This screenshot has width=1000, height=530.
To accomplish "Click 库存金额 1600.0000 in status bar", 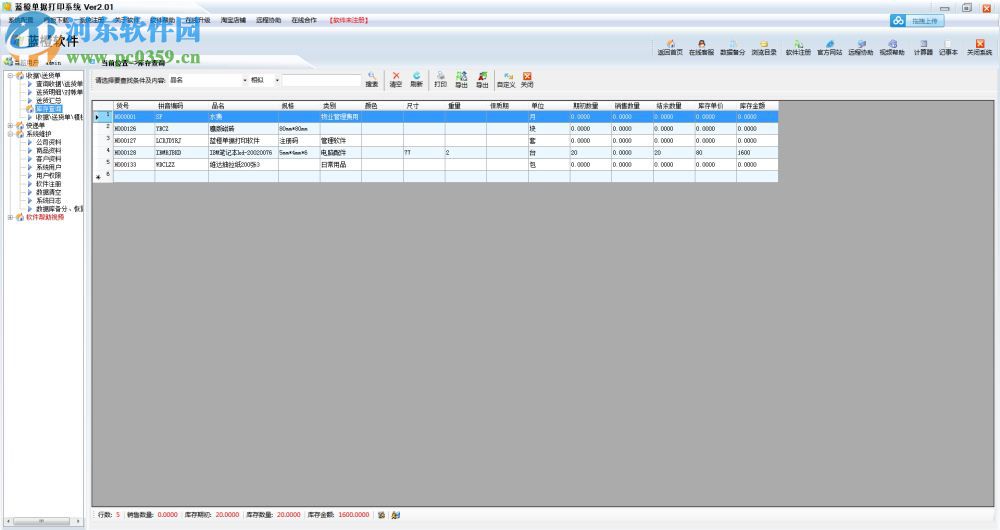I will click(339, 515).
